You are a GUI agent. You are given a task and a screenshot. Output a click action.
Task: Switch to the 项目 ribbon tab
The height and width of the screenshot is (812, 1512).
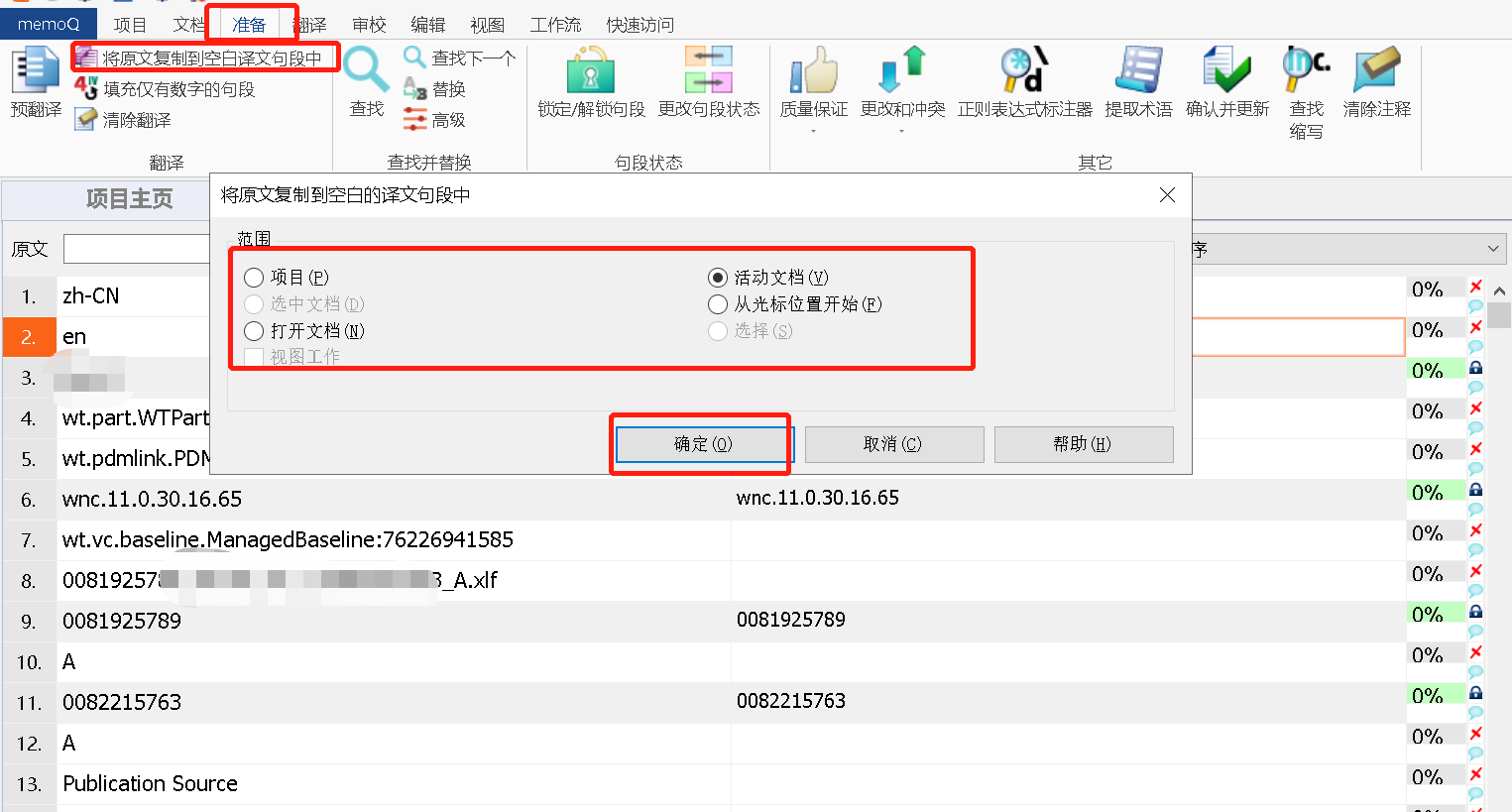coord(130,25)
